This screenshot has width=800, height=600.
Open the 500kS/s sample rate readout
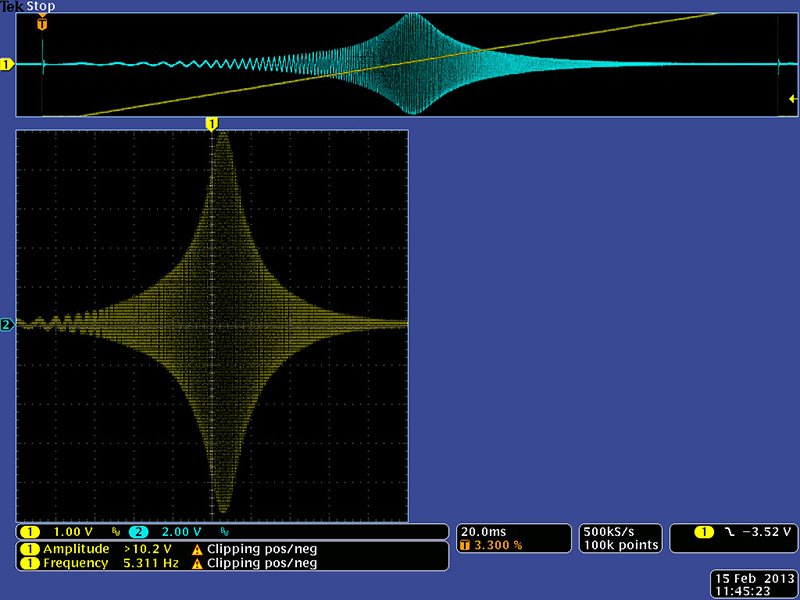click(x=607, y=531)
